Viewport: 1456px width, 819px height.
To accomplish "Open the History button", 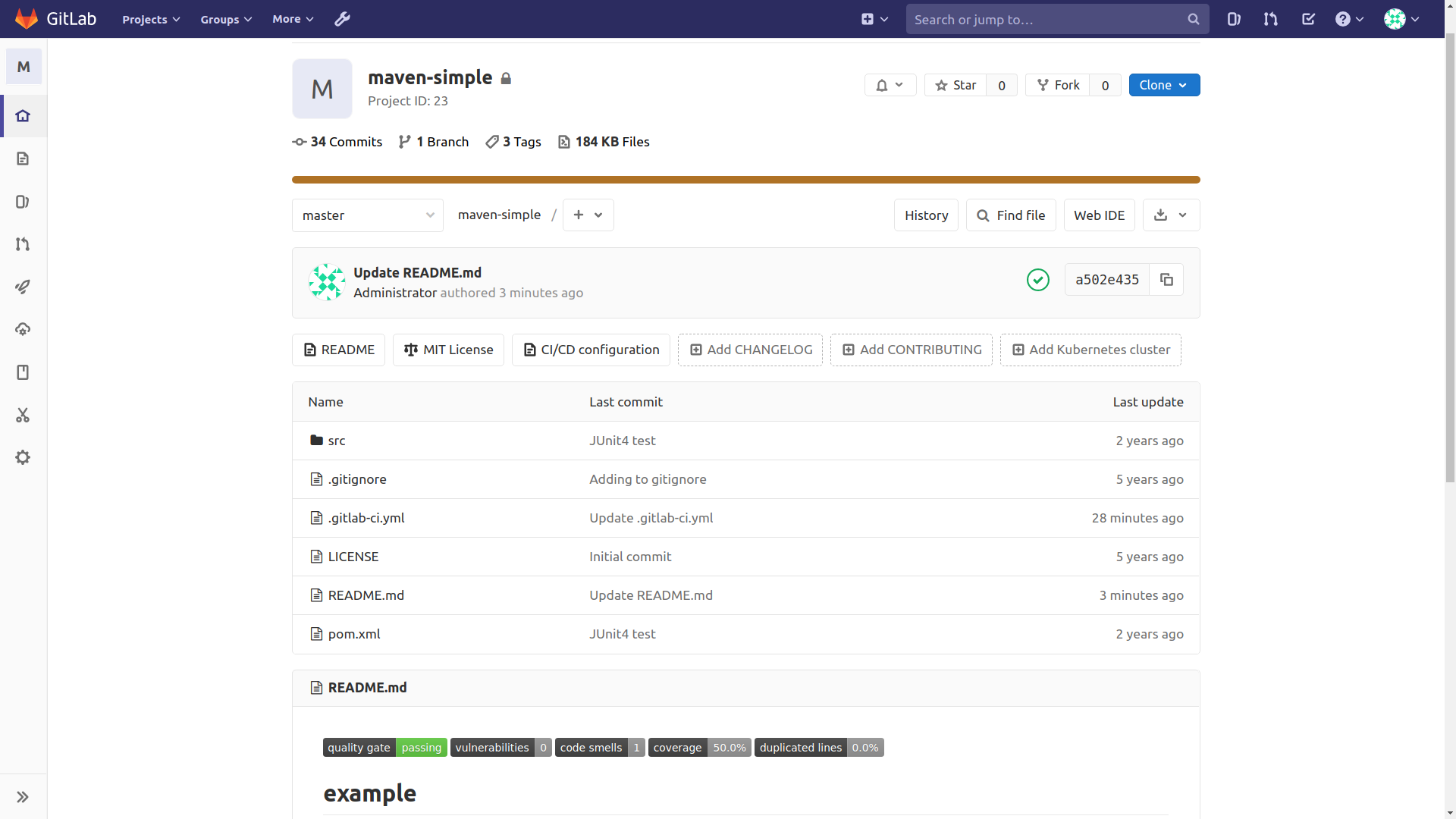I will [x=926, y=215].
